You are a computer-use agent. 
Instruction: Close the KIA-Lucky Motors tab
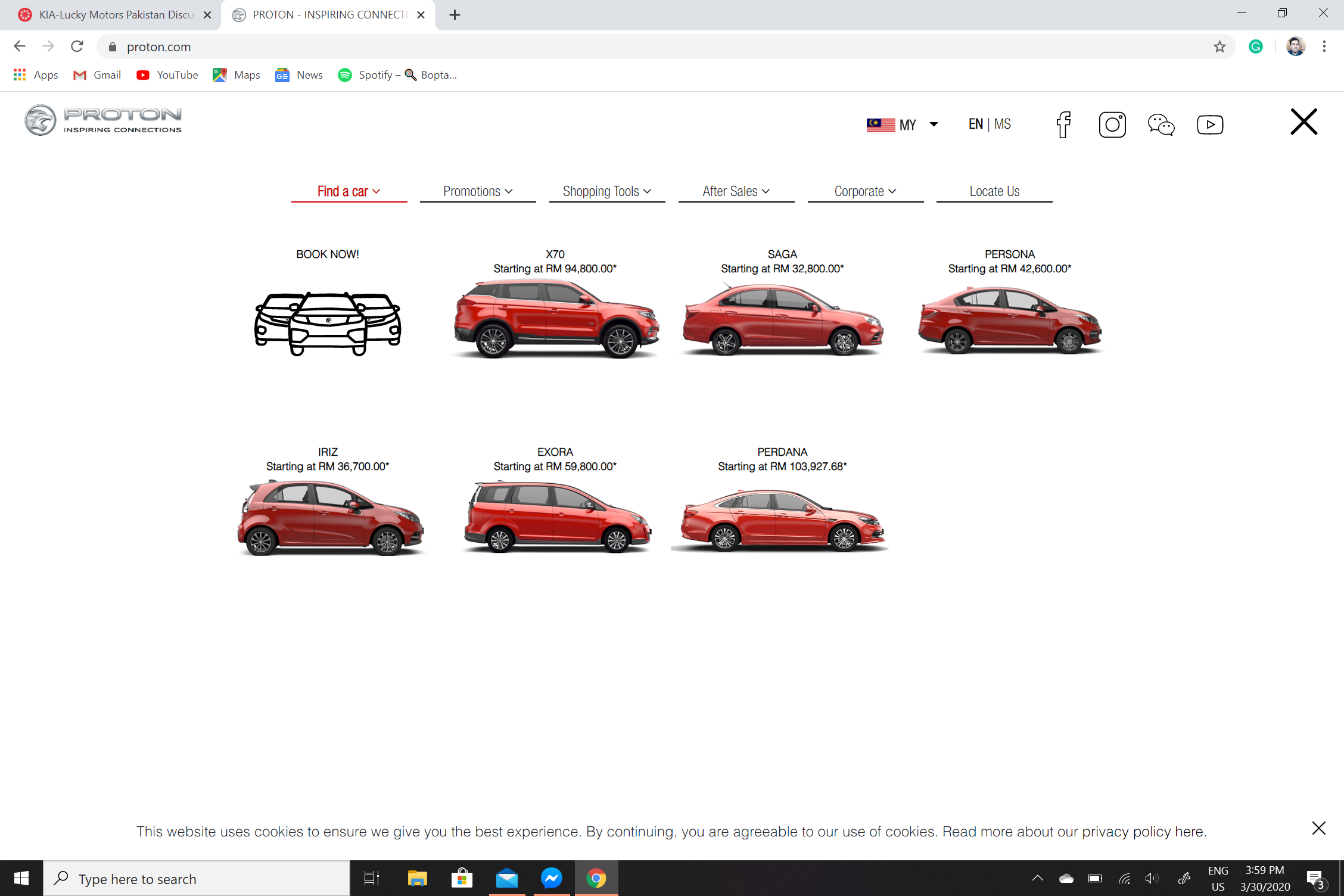tap(207, 15)
